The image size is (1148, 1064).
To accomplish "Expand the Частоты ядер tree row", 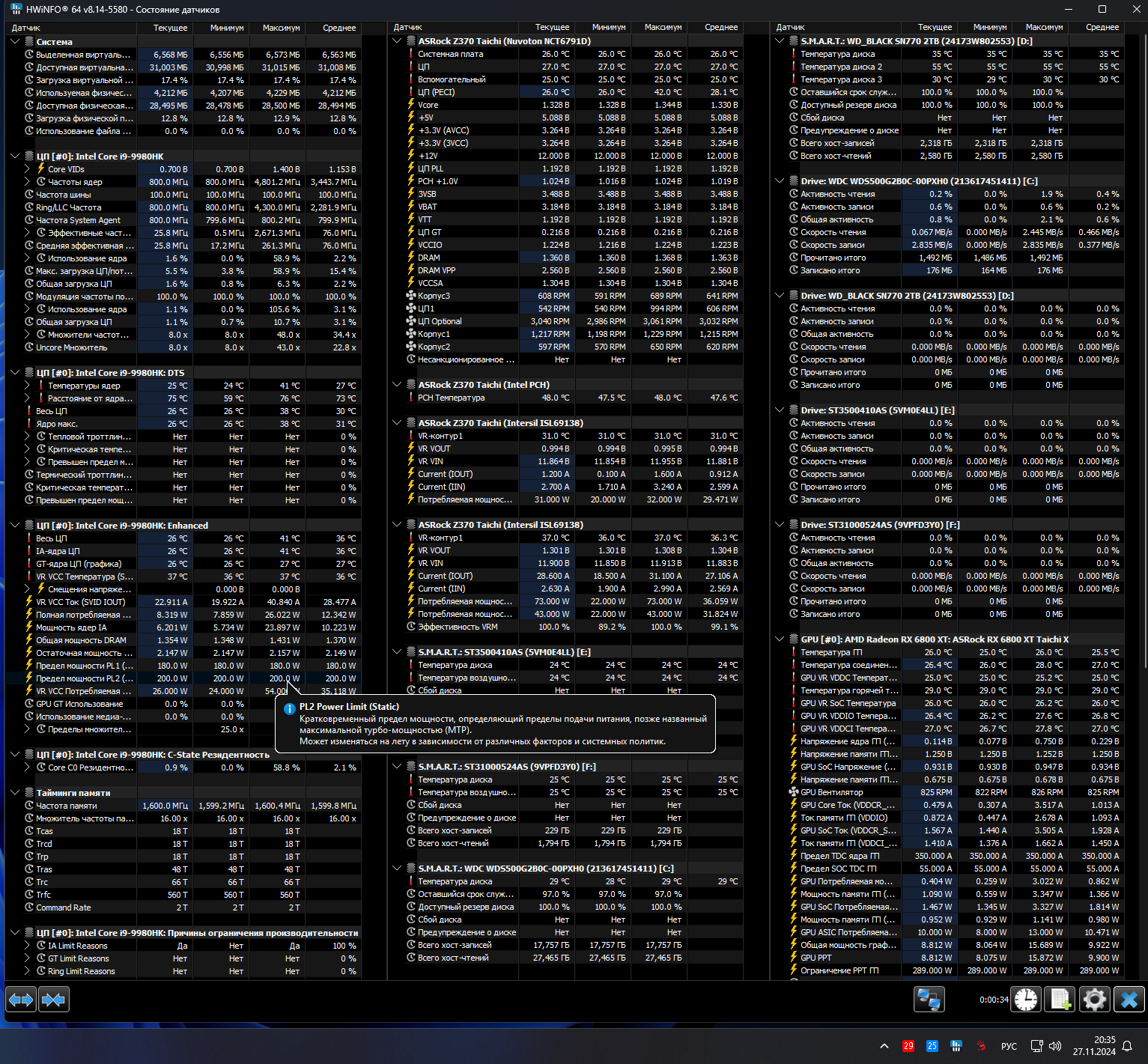I will point(27,182).
